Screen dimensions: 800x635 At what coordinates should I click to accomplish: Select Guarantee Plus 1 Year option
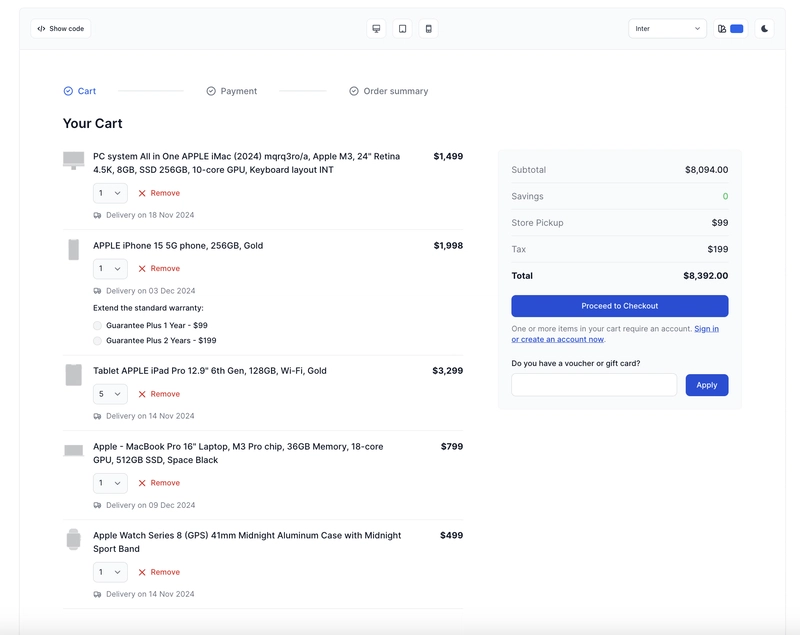[97, 325]
